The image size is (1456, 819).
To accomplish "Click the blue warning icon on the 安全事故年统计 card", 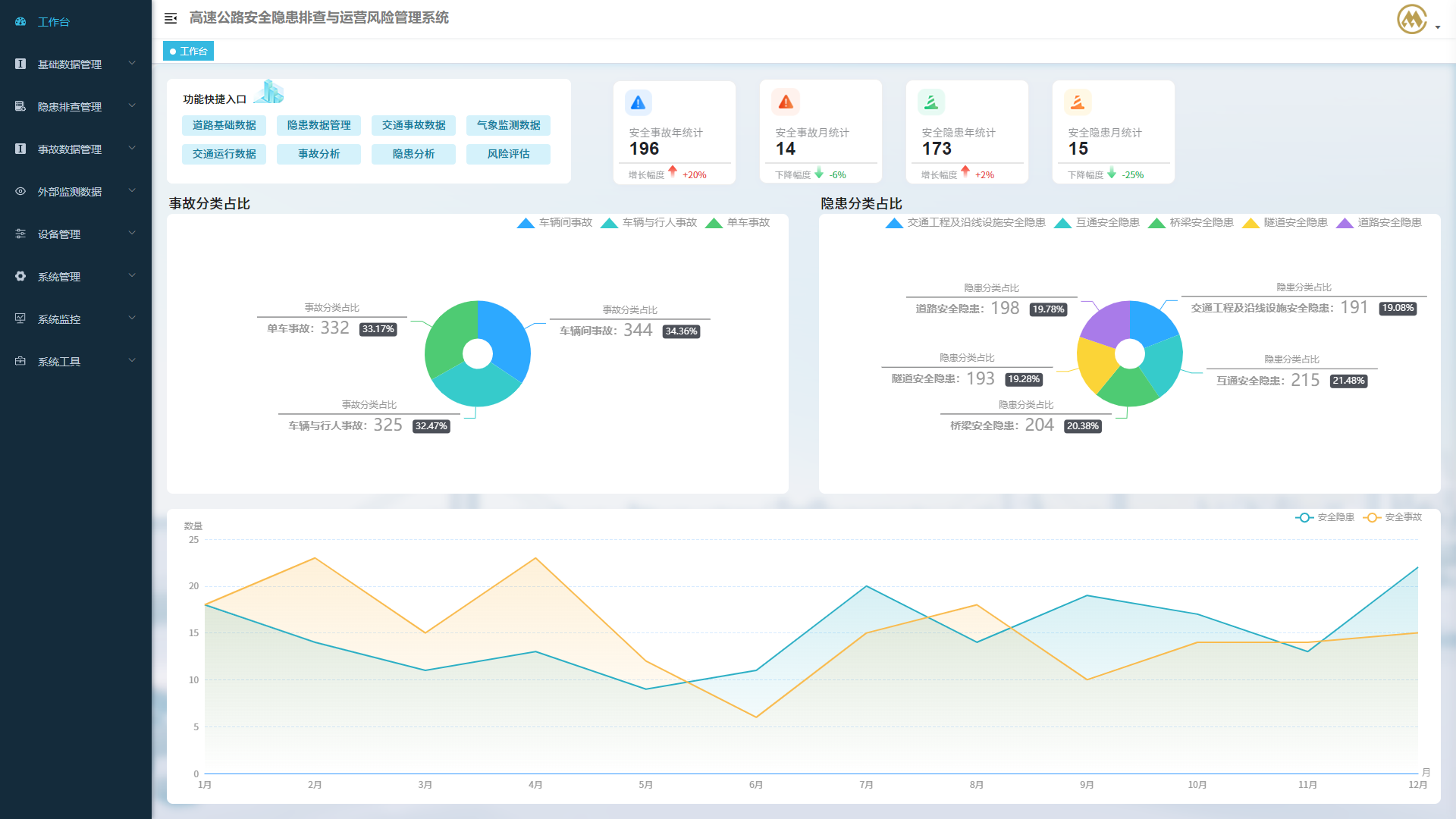I will (639, 102).
